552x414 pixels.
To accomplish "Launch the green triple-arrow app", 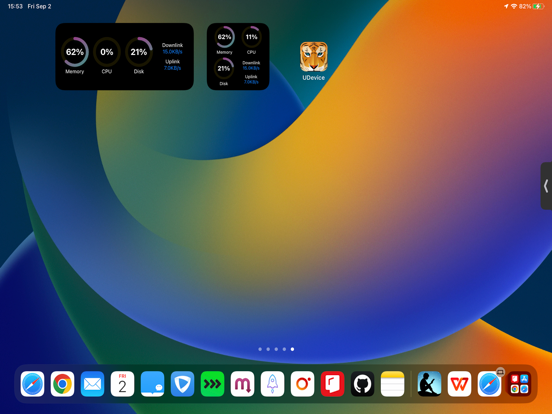I will [212, 384].
